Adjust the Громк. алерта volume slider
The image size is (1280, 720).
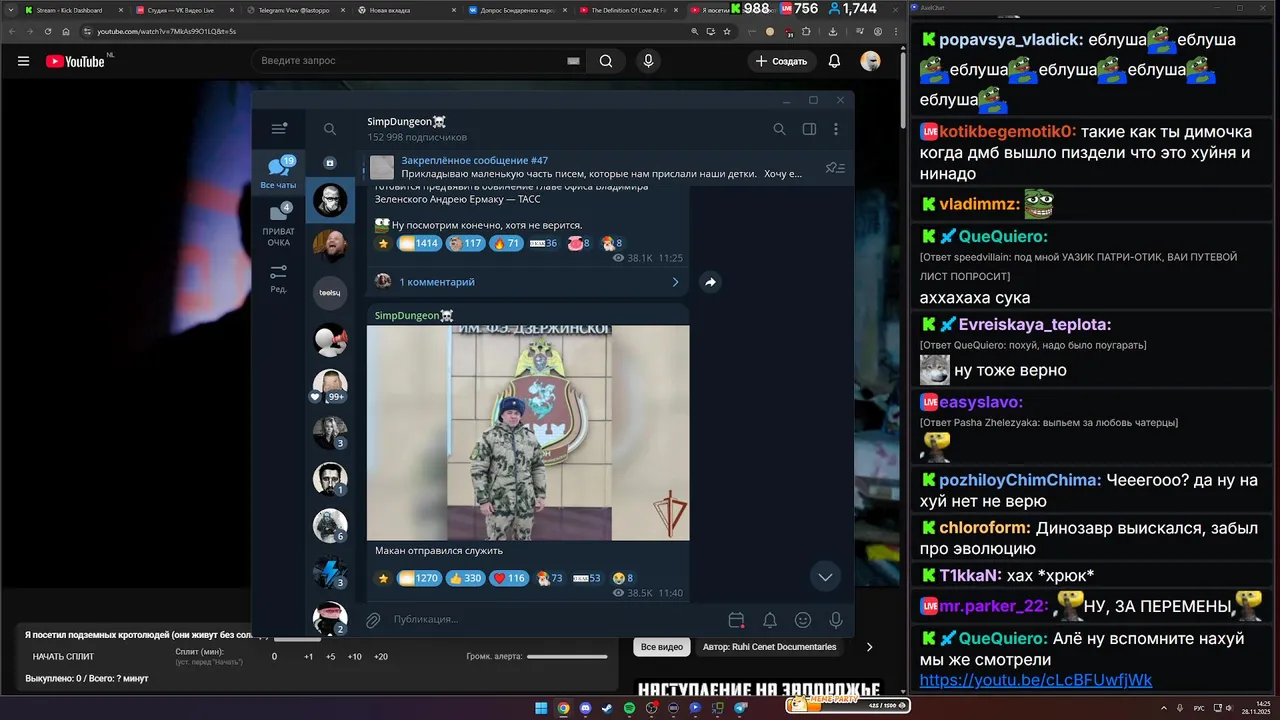(x=567, y=657)
